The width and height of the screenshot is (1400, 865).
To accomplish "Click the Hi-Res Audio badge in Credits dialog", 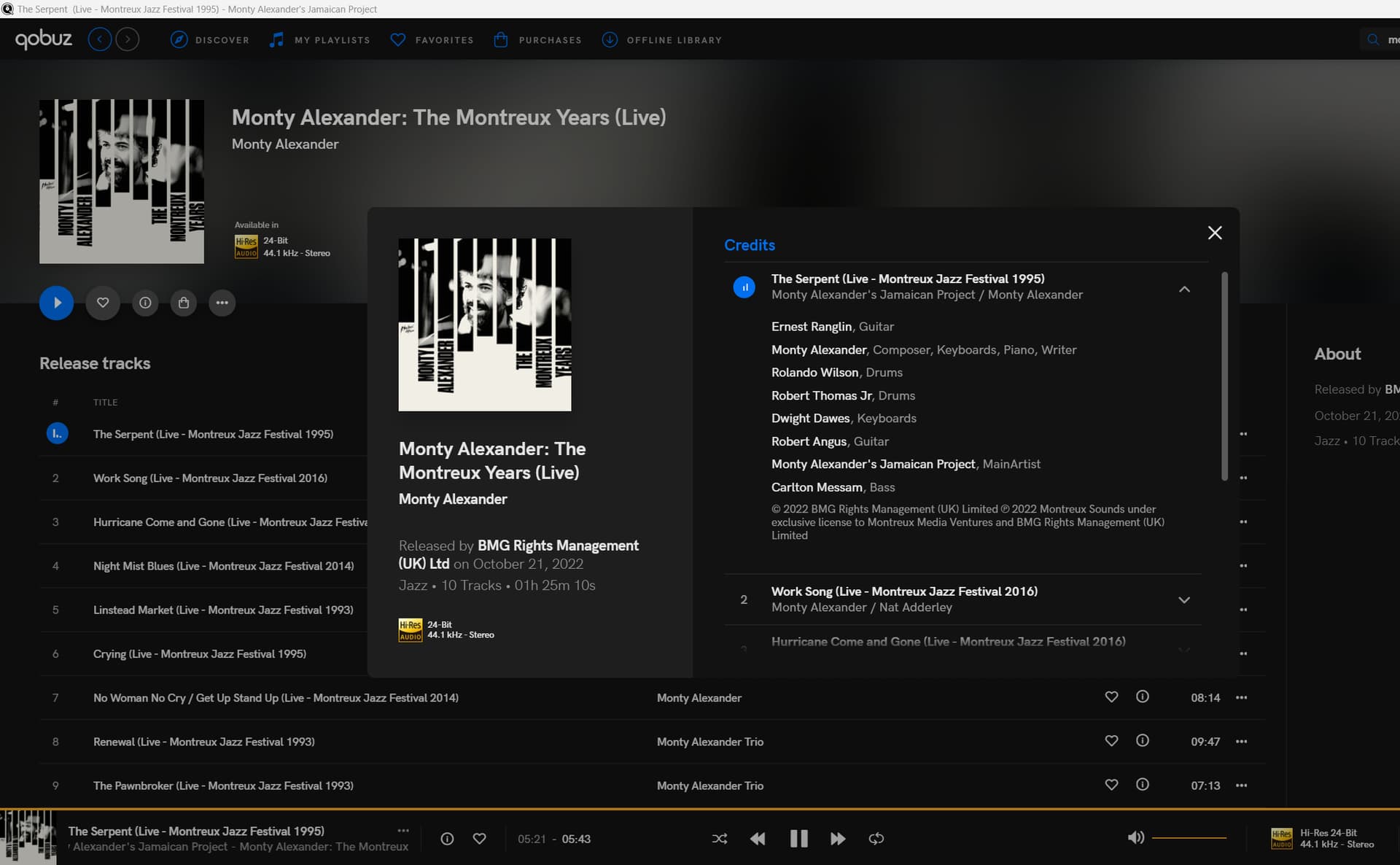I will 410,630.
